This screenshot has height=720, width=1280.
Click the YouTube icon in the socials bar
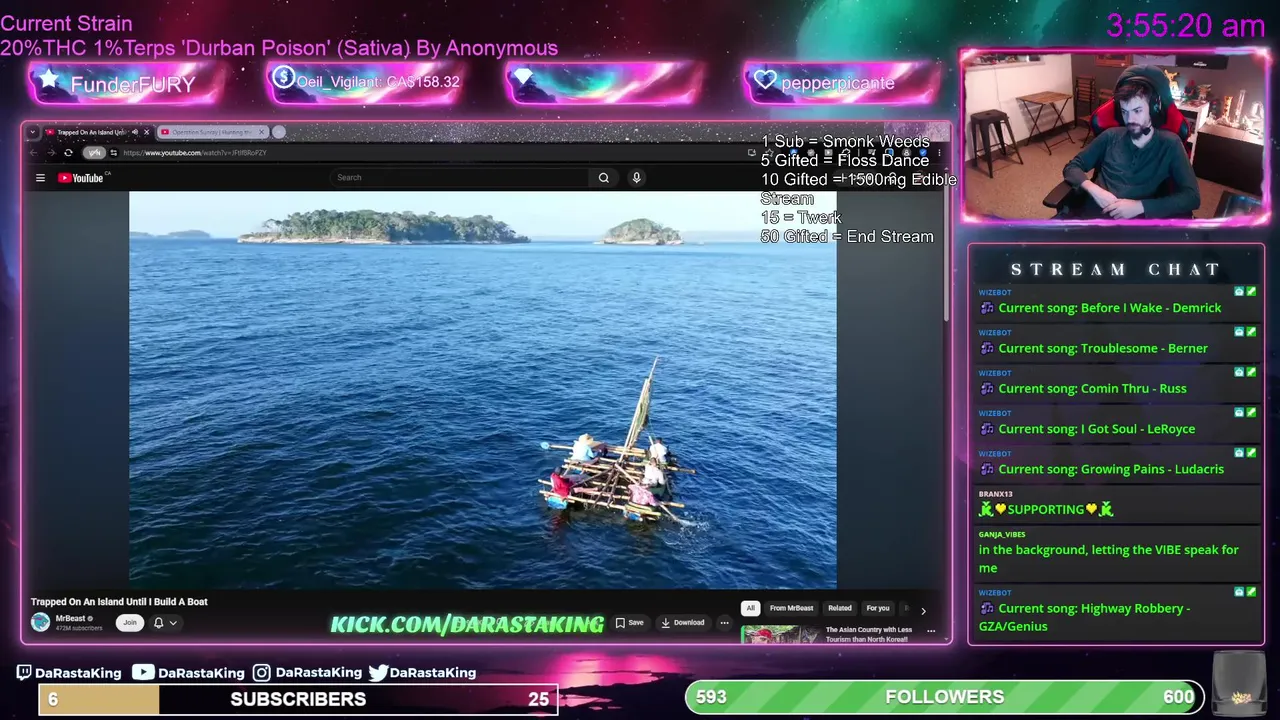pyautogui.click(x=143, y=673)
